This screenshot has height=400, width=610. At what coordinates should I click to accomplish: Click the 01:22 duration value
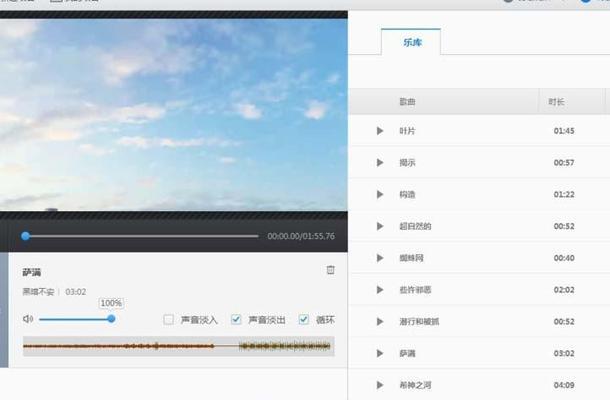[x=564, y=195]
